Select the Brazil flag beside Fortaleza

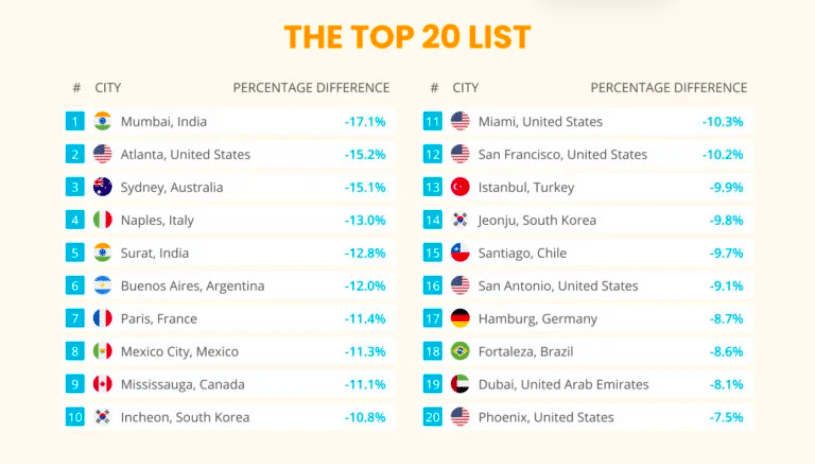click(460, 351)
